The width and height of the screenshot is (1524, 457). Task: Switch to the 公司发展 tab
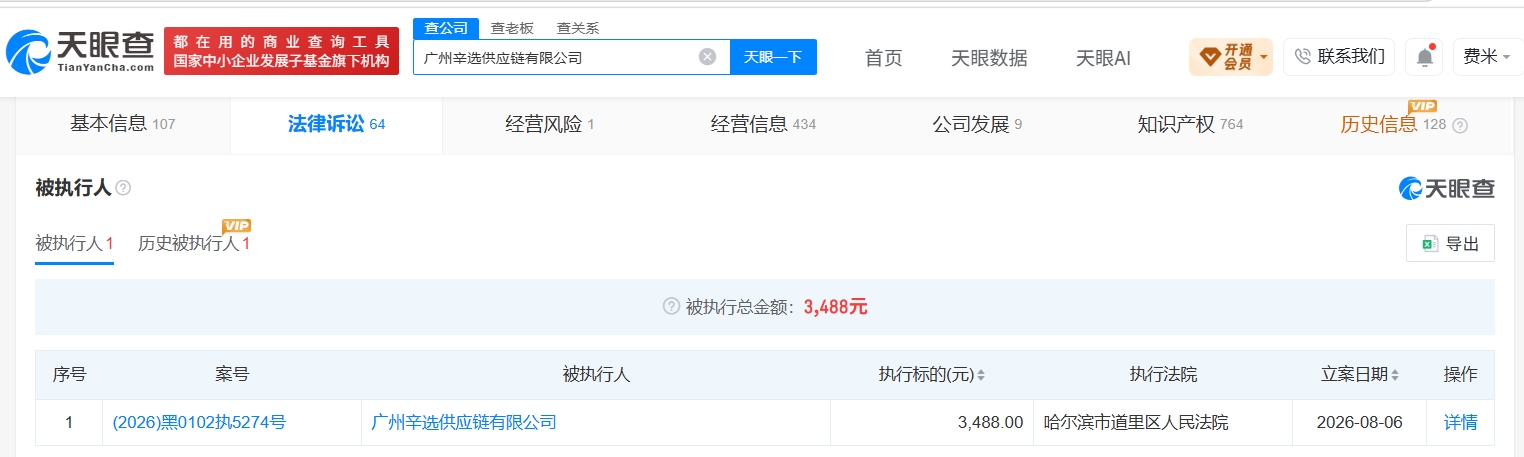click(977, 125)
